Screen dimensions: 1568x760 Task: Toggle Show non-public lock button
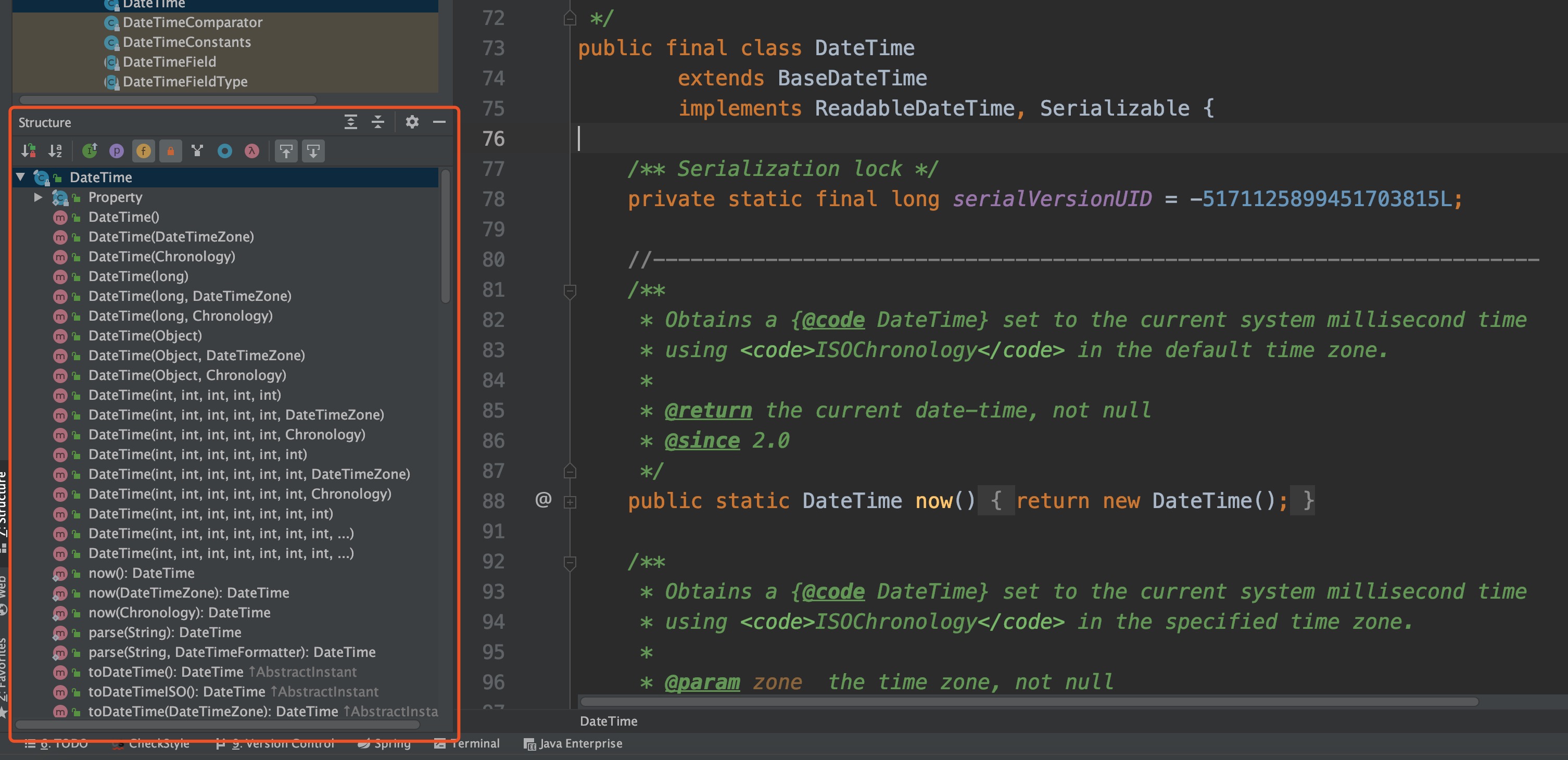click(170, 151)
